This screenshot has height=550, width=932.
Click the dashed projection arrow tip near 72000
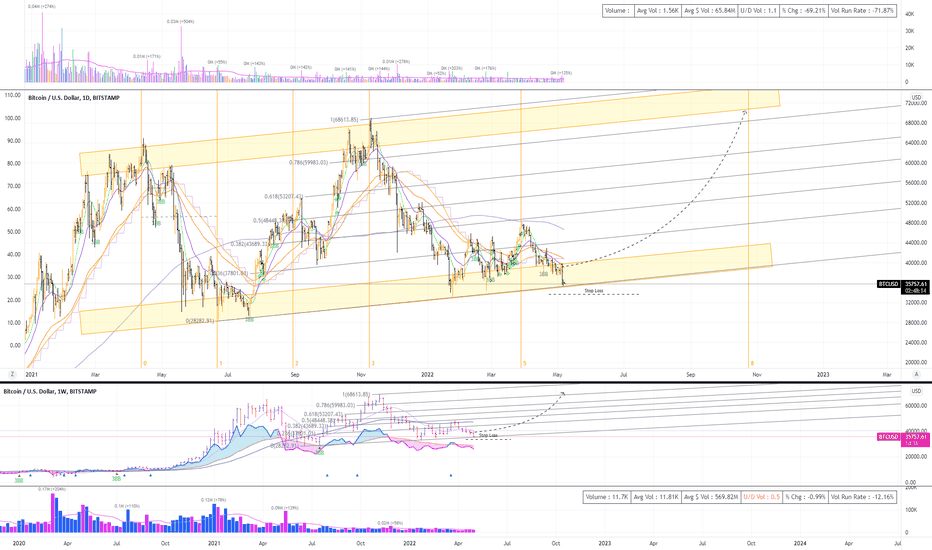tap(744, 111)
